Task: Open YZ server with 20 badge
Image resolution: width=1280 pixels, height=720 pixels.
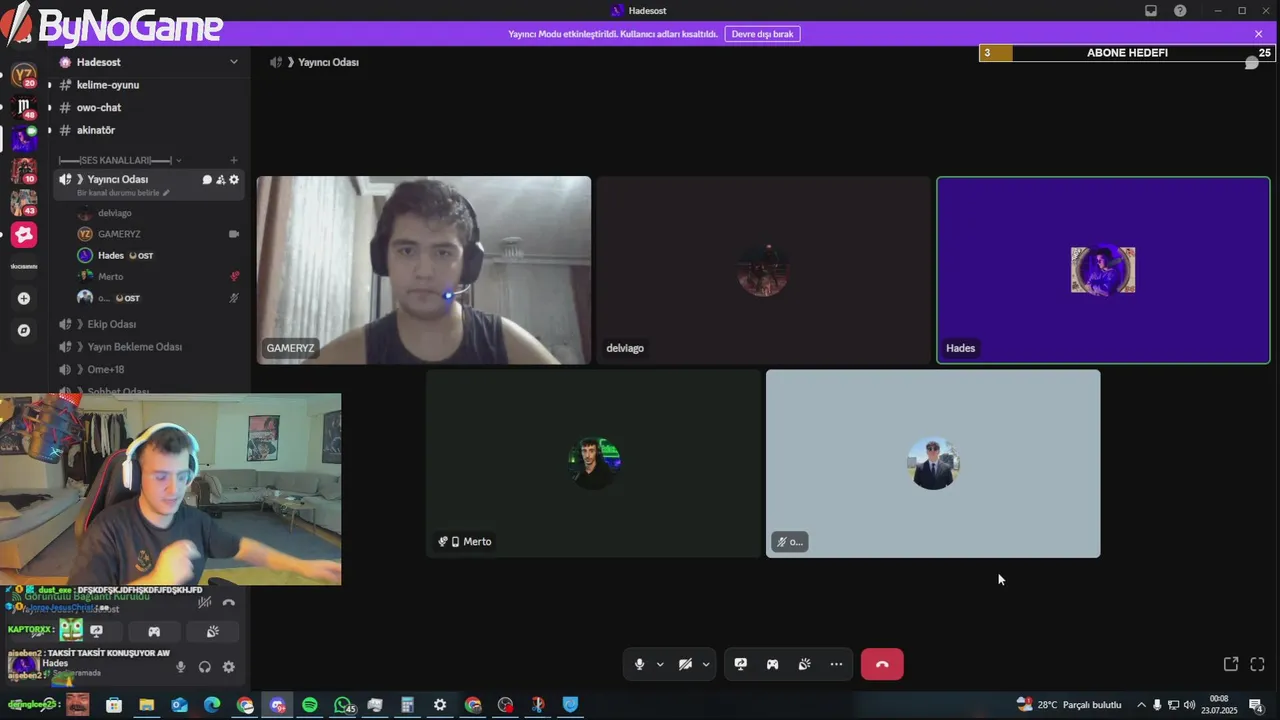Action: point(24,75)
